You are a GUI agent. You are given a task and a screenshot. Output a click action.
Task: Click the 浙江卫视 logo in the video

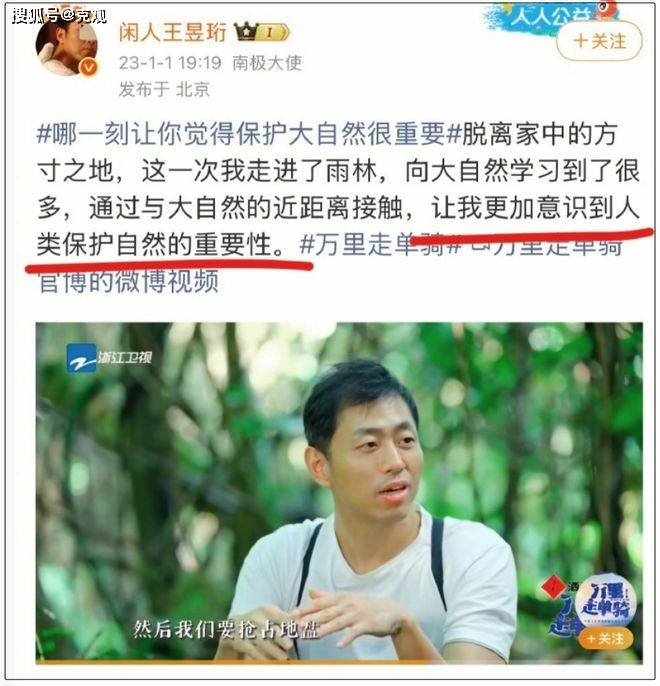click(x=109, y=357)
